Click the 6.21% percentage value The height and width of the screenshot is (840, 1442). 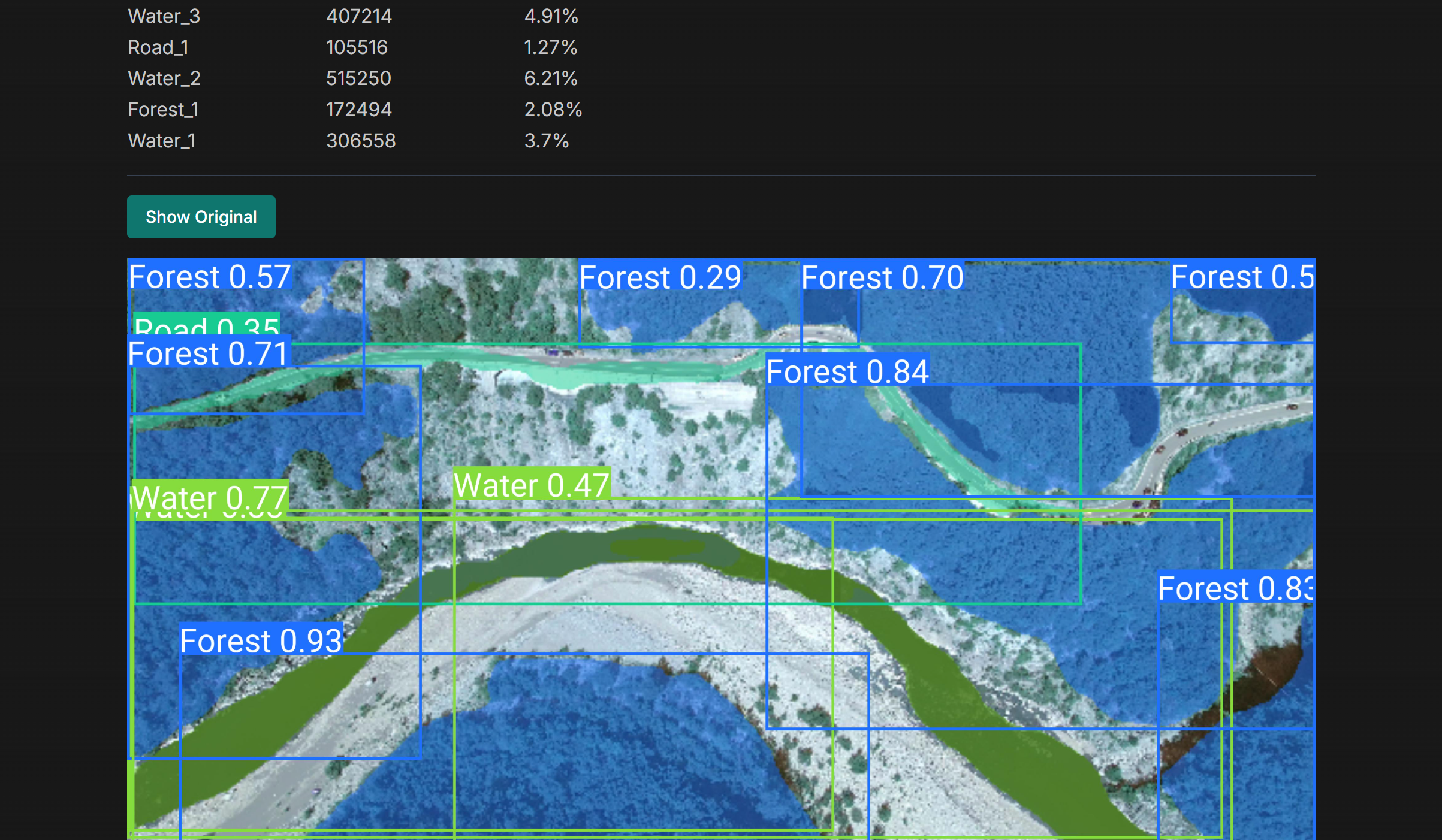click(x=550, y=78)
